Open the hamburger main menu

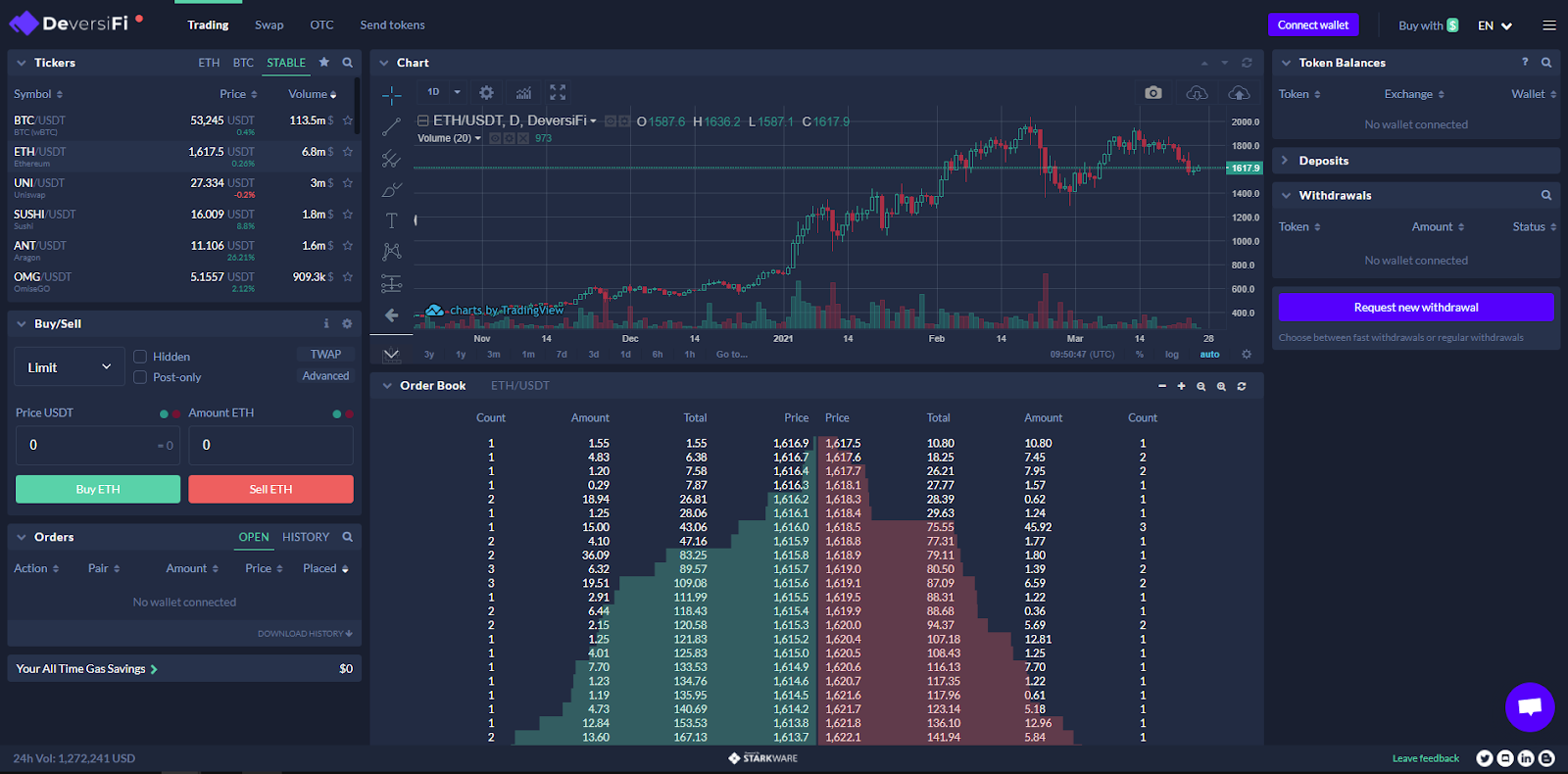[x=1548, y=25]
